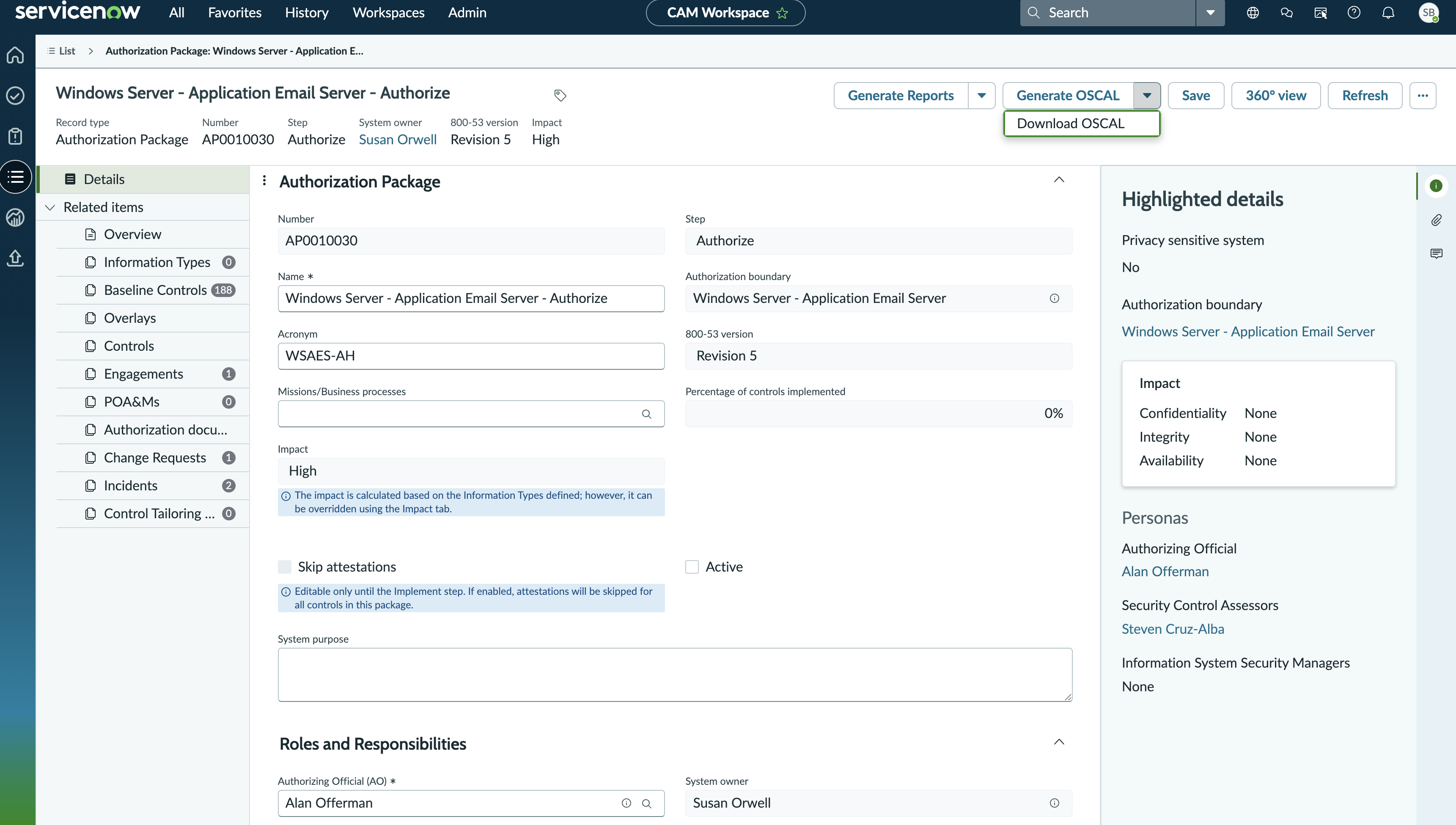This screenshot has height=825, width=1456.
Task: Open the Susan Orwell system owner link
Action: coord(398,139)
